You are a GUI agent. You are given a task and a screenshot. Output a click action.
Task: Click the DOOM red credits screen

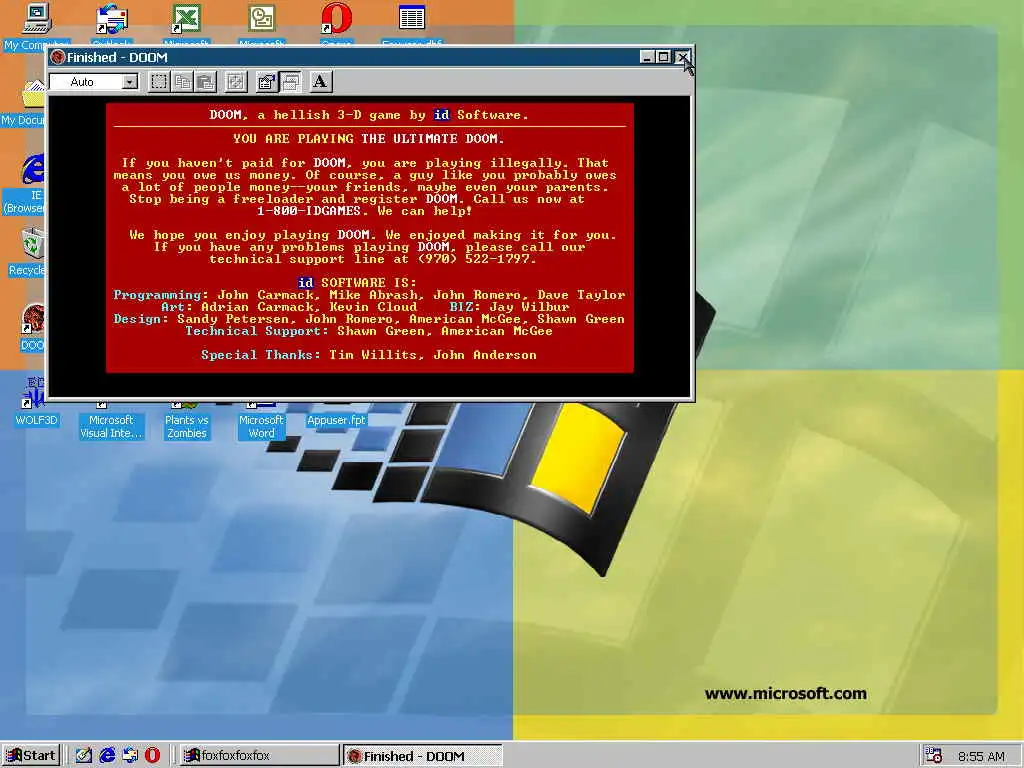coord(370,238)
